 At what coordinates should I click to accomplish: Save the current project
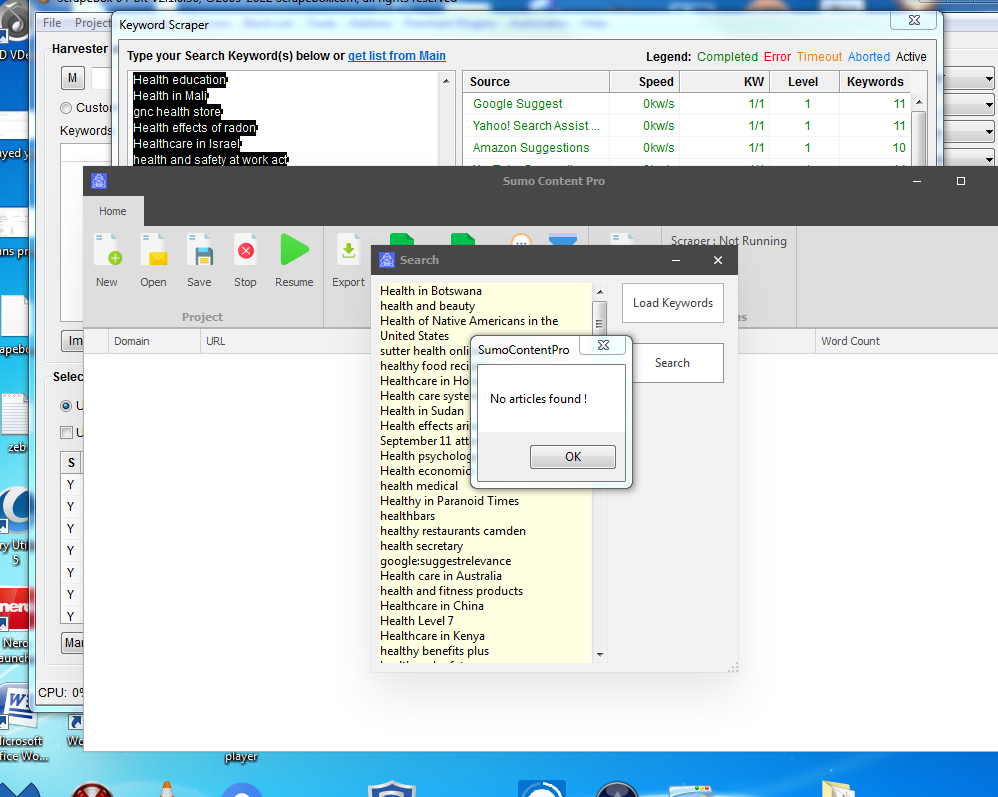[199, 260]
